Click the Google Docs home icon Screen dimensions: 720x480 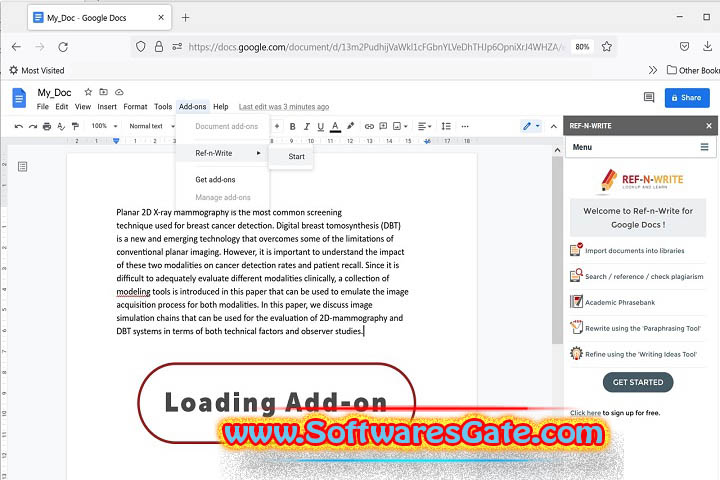(x=19, y=98)
